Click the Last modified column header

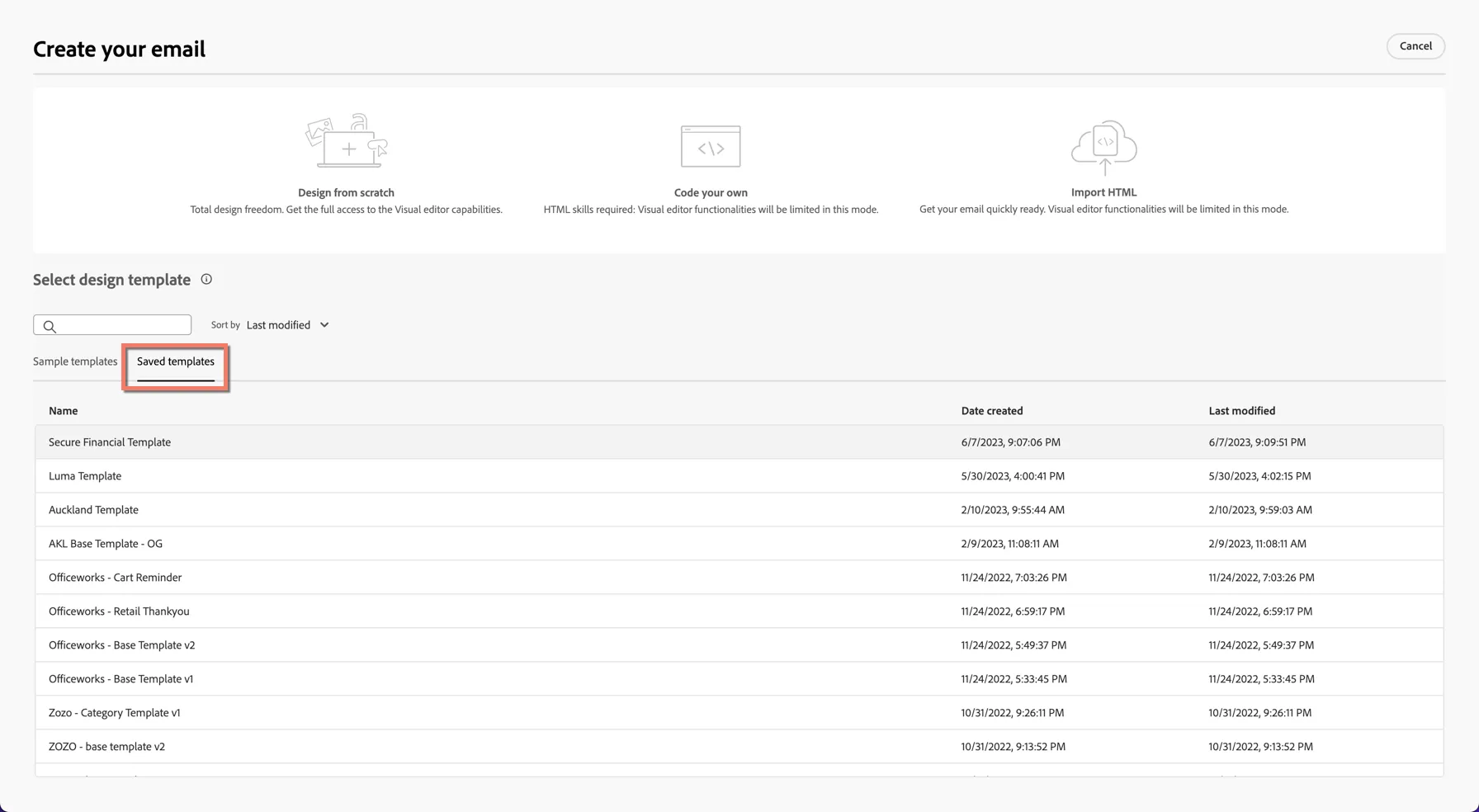[x=1242, y=411]
